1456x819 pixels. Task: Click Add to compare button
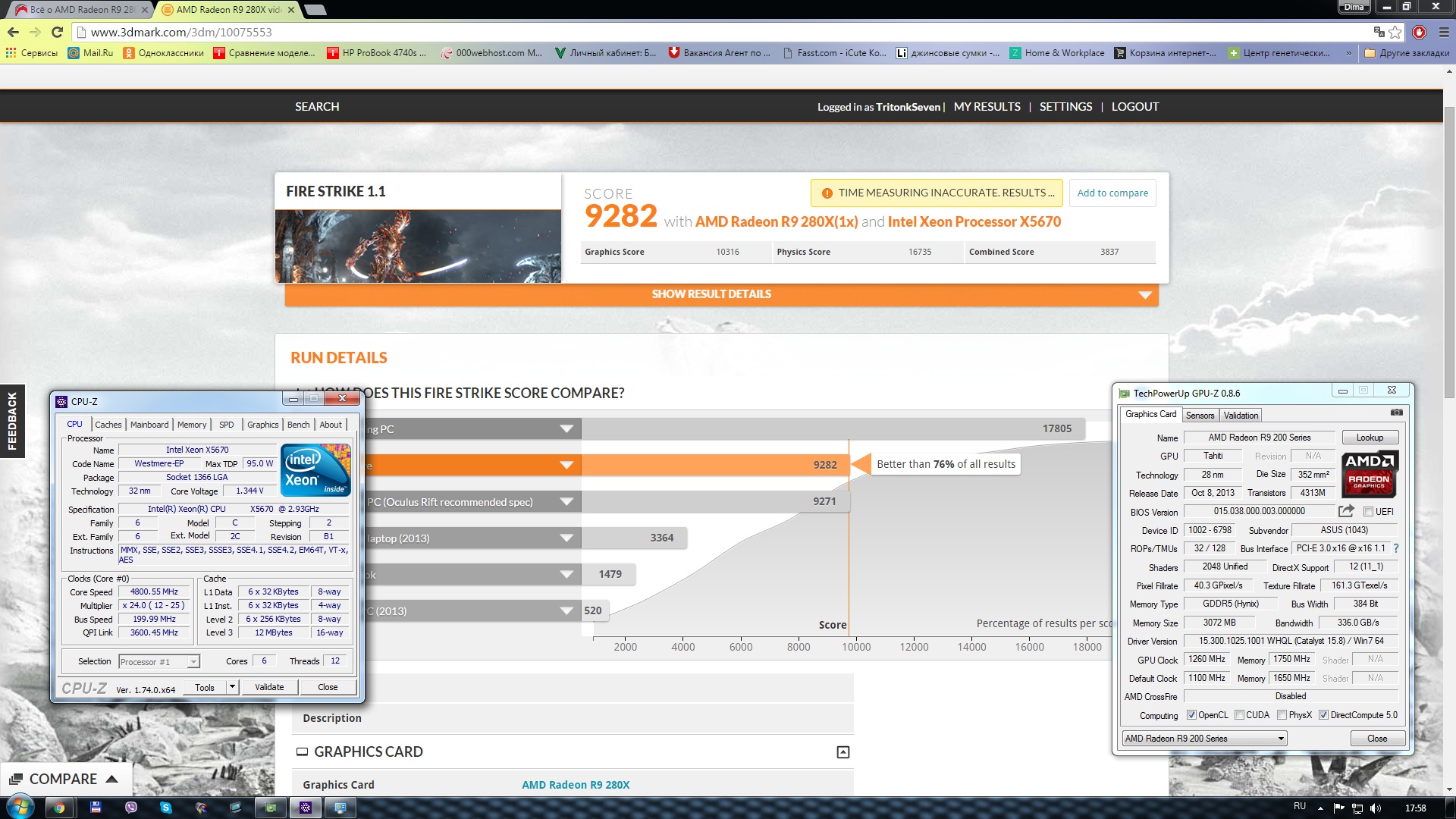tap(1112, 193)
